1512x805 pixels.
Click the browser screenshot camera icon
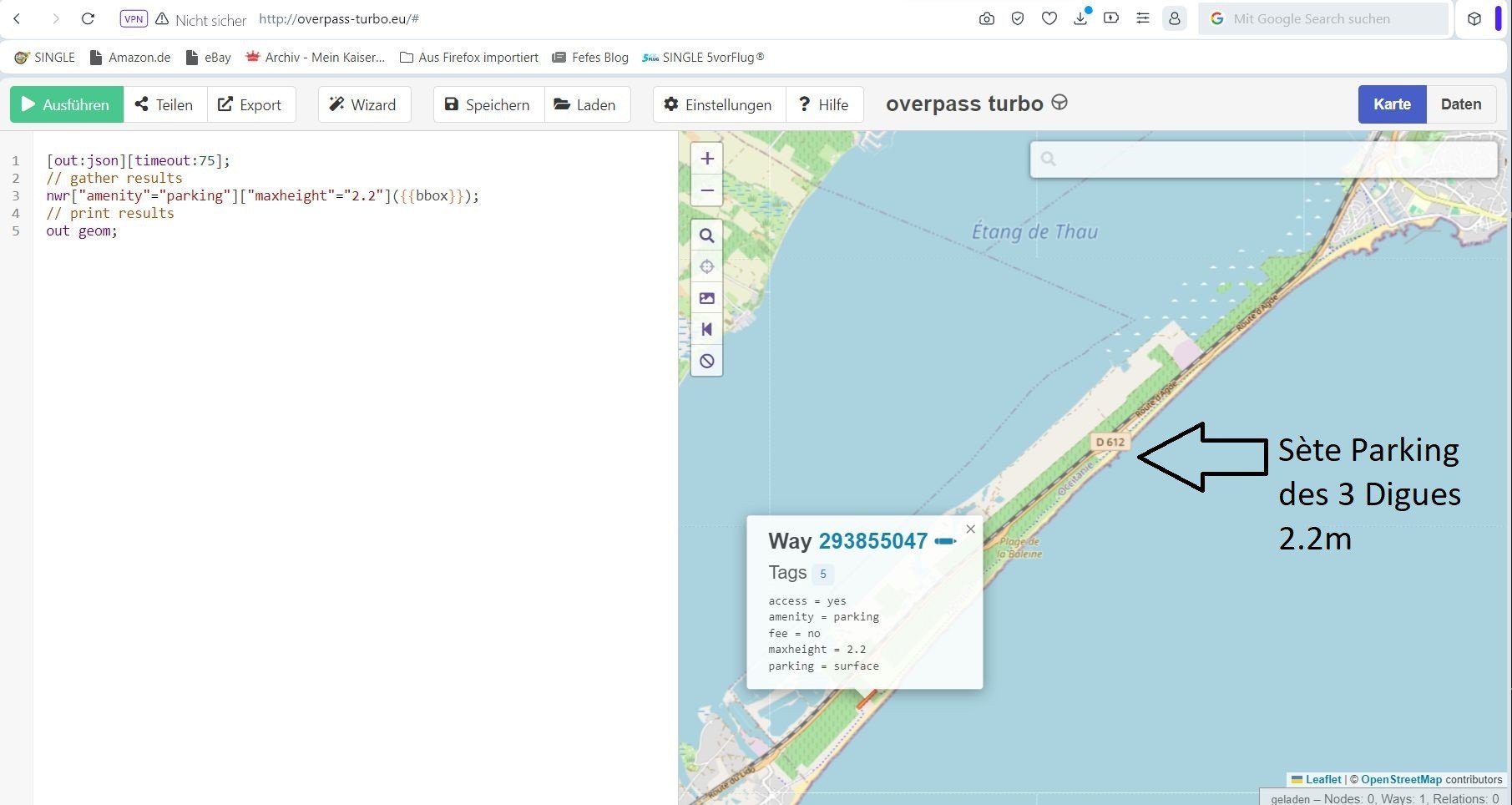(x=987, y=18)
